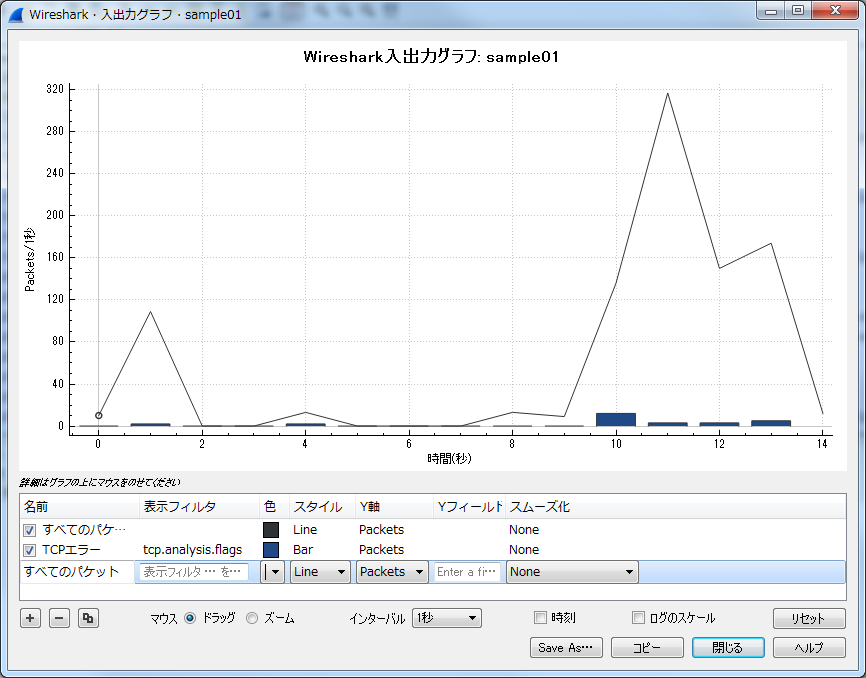The image size is (866, 678).
Task: Click the Bar style cell for TCPエラー
Action: pos(303,550)
